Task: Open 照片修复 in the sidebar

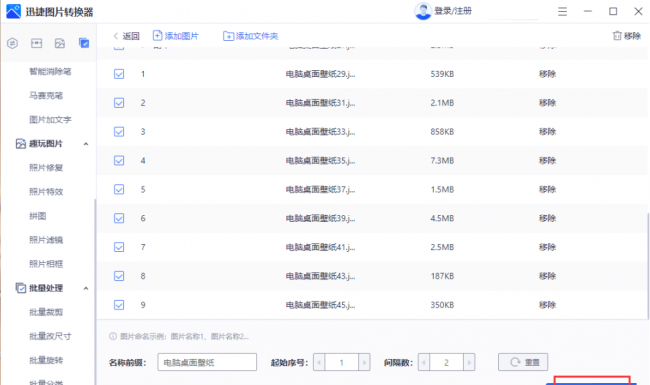Action: 46,168
